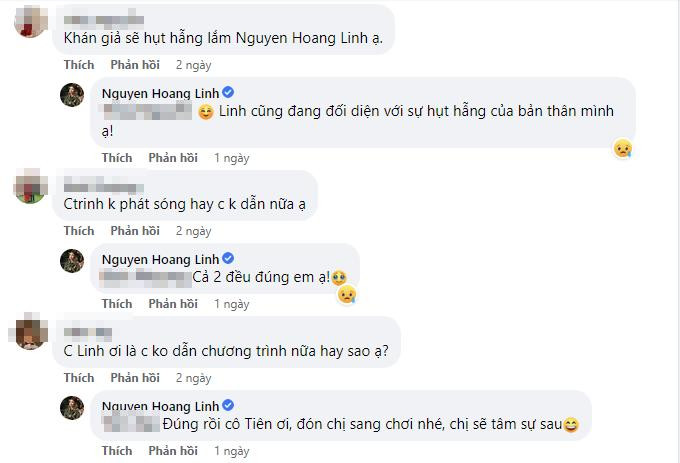Open the Nguyen Hoang Linh profile name on the 'Đúng rồi cô Tiên' reply
The height and width of the screenshot is (463, 680).
159,405
